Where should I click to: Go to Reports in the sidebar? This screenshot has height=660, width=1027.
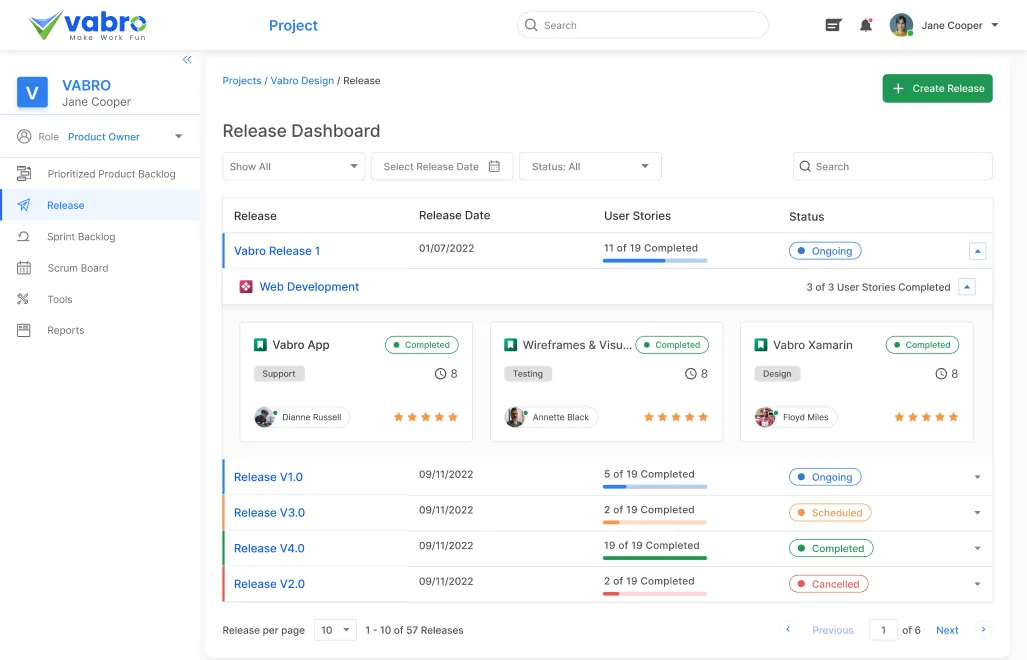click(x=66, y=331)
